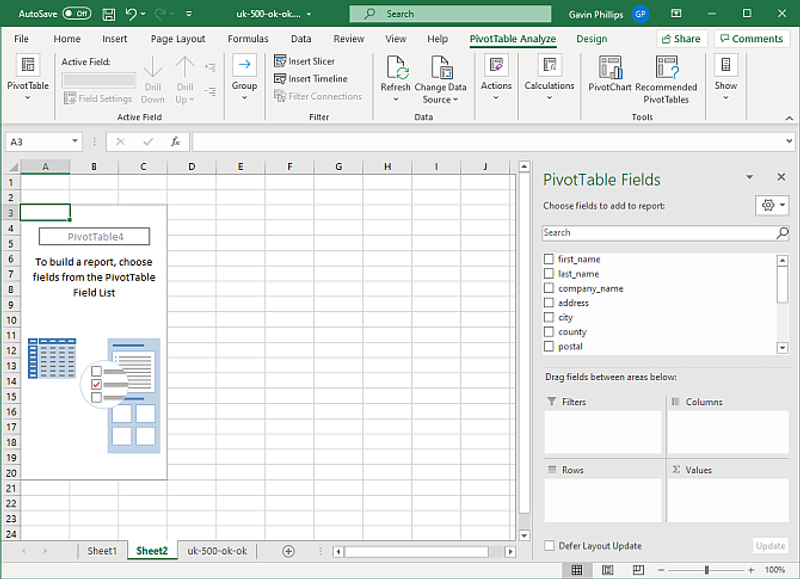
Task: Expand the Name Box dropdown
Action: point(74,142)
